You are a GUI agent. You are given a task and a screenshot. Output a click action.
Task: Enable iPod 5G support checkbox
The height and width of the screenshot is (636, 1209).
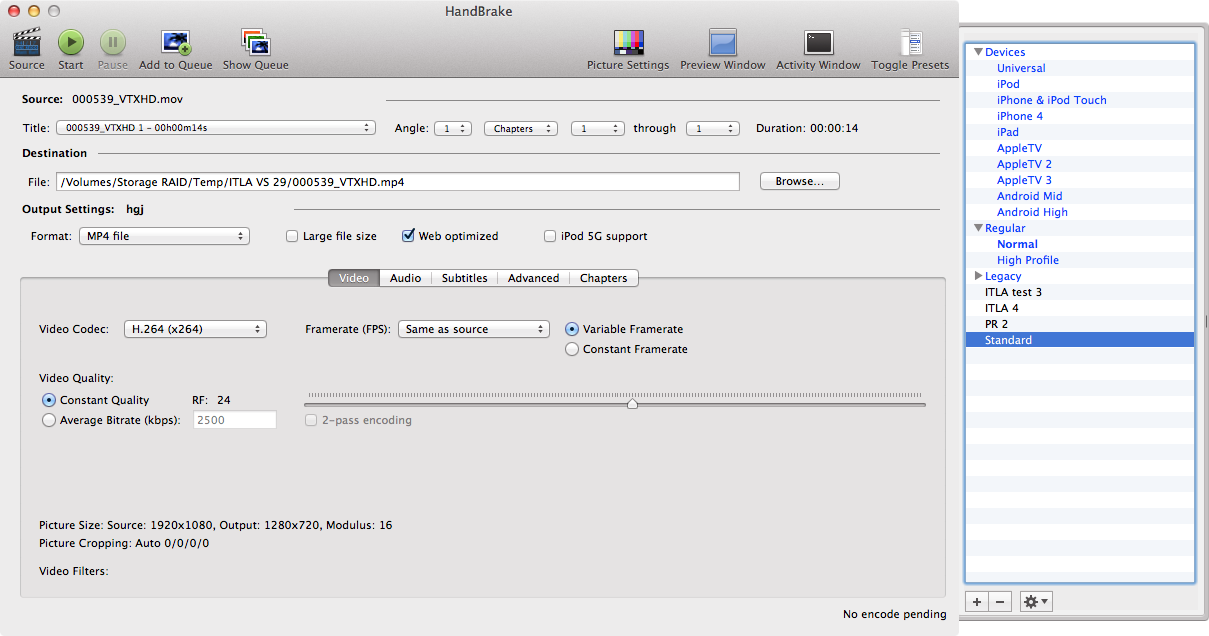click(550, 237)
